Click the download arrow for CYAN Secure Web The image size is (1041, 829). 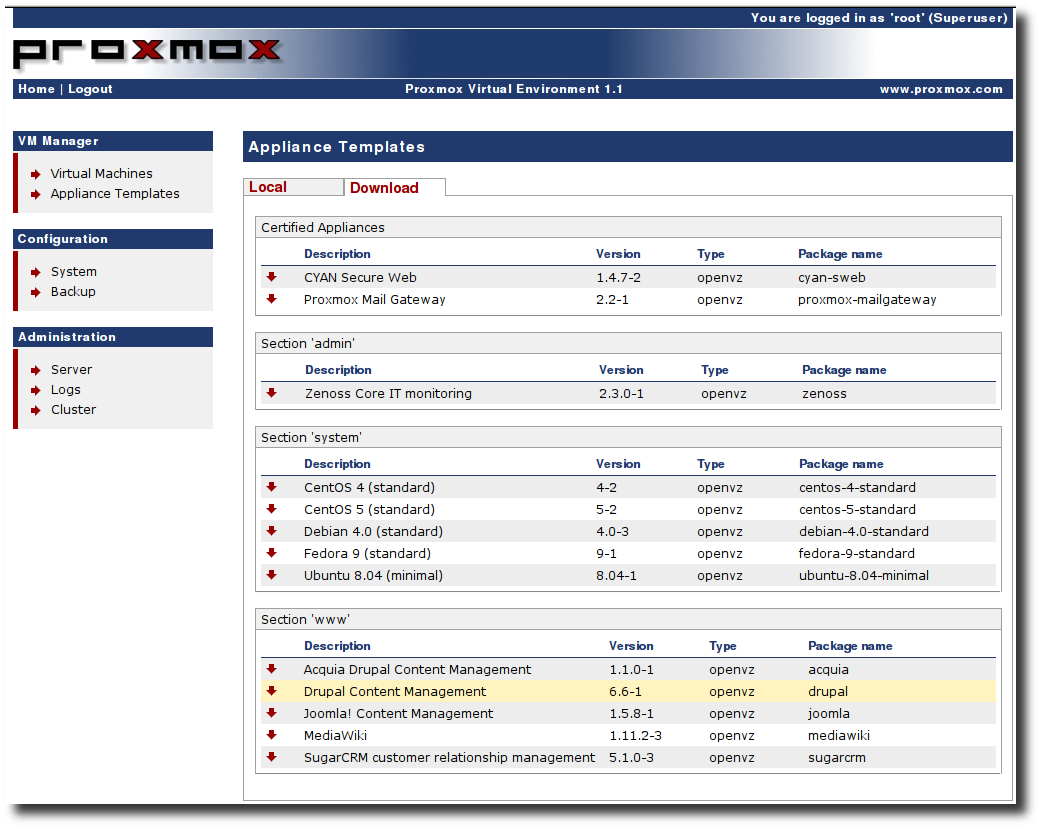coord(272,277)
